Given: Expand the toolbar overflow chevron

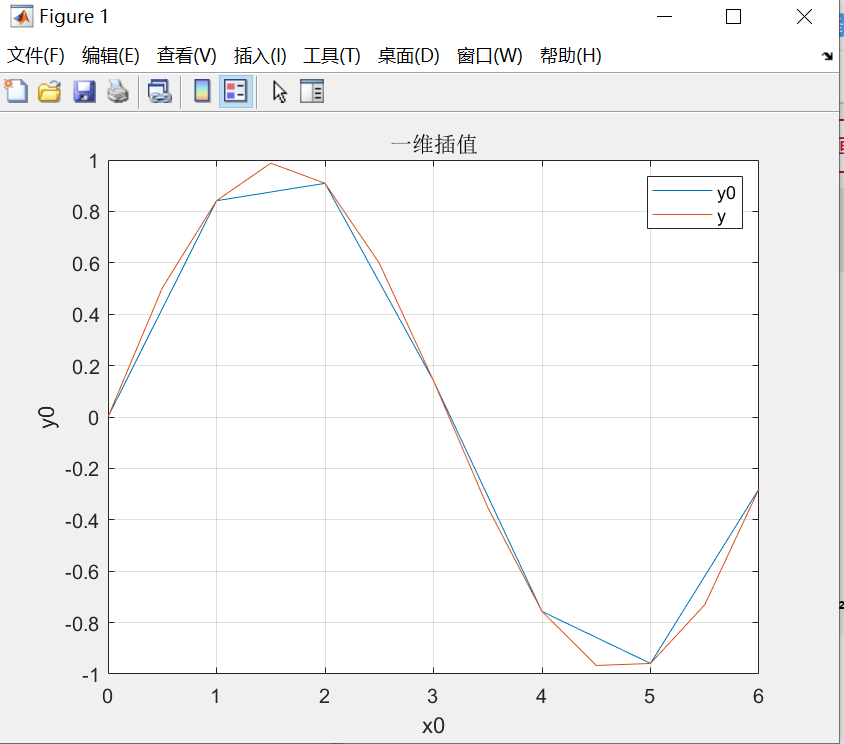Looking at the screenshot, I should 828,58.
